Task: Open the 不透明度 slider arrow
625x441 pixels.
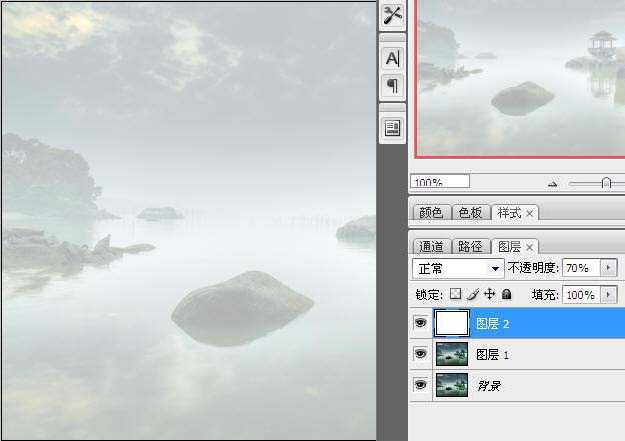Action: [x=609, y=268]
